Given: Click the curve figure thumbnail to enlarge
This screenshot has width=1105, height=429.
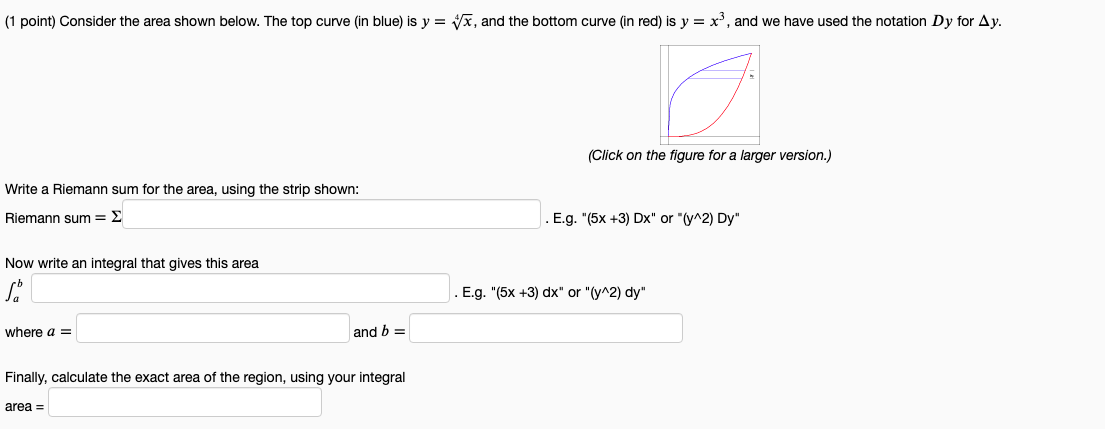Looking at the screenshot, I should click(x=709, y=95).
